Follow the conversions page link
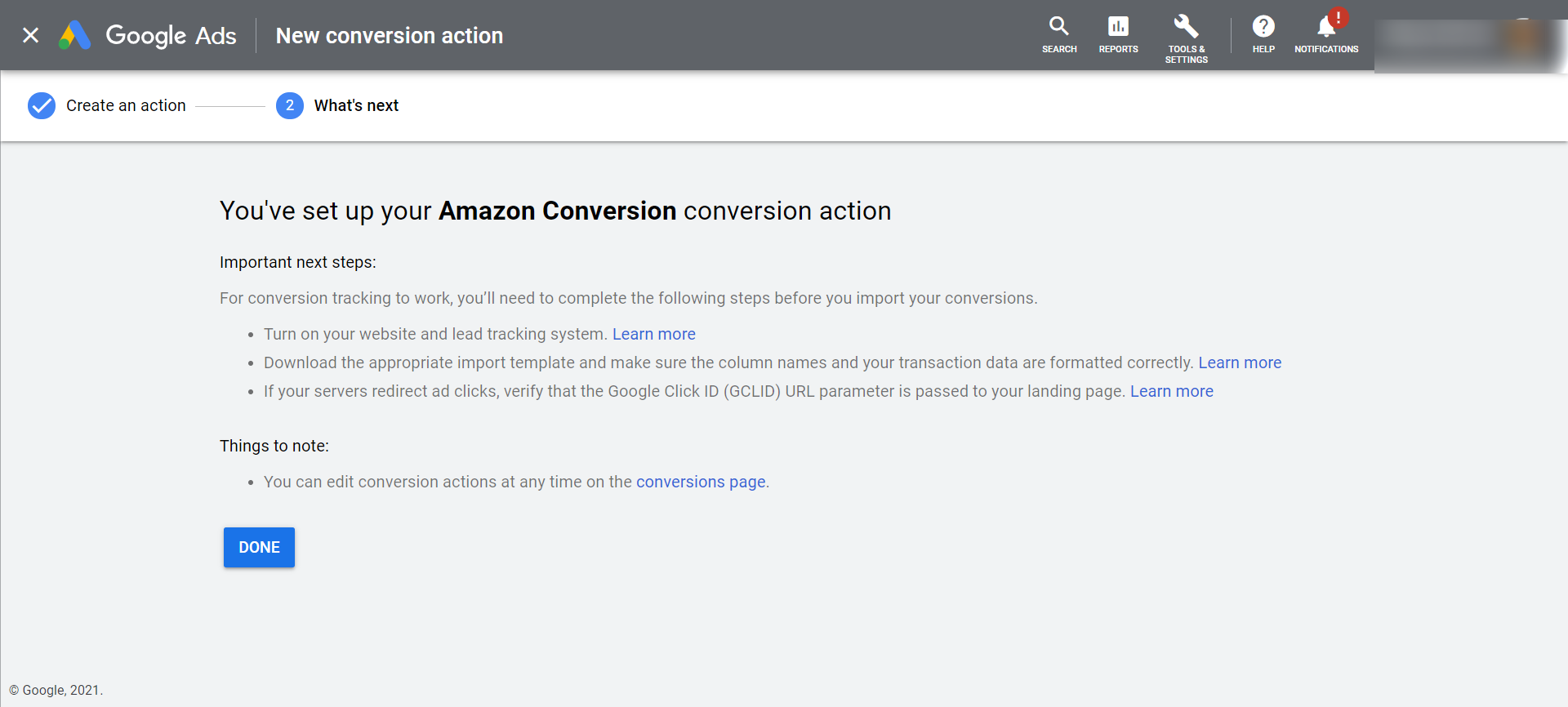The width and height of the screenshot is (1568, 707). point(701,482)
